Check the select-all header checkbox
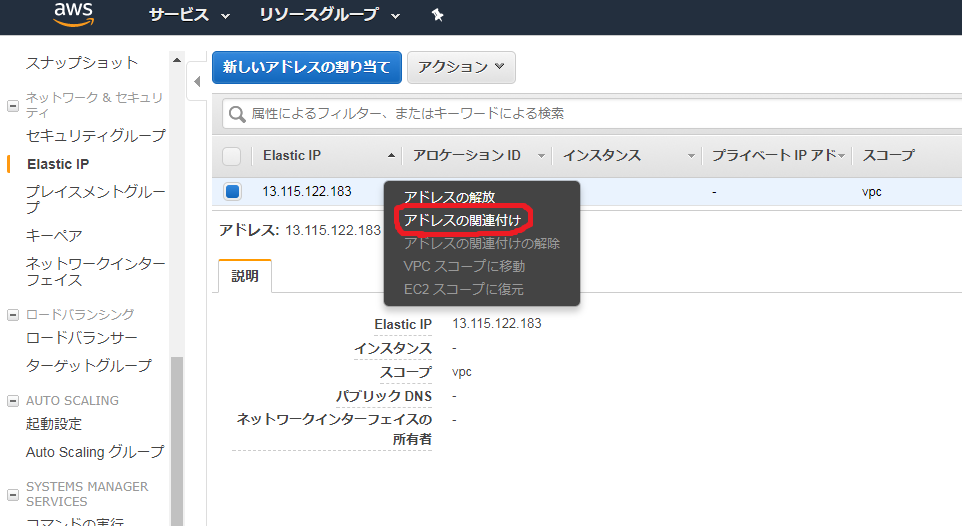This screenshot has width=962, height=526. pos(232,156)
